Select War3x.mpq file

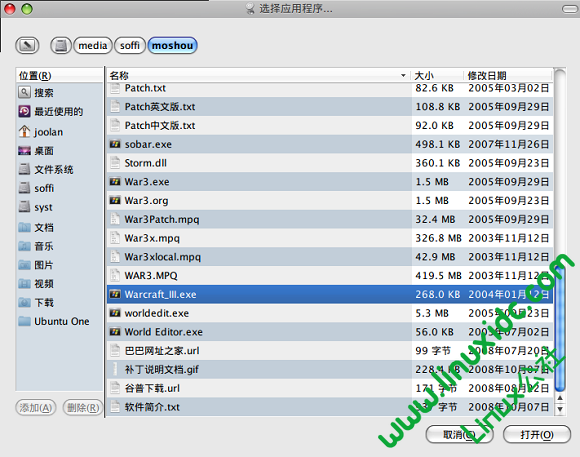pyautogui.click(x=330, y=238)
